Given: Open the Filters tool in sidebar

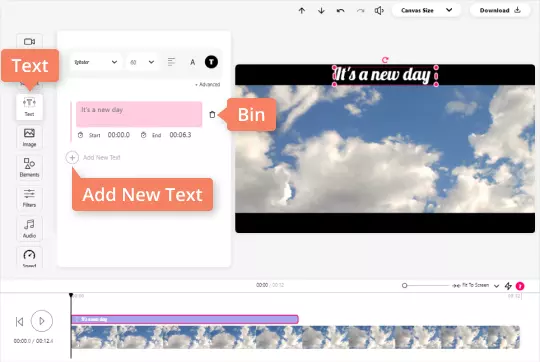Looking at the screenshot, I should pos(29,198).
